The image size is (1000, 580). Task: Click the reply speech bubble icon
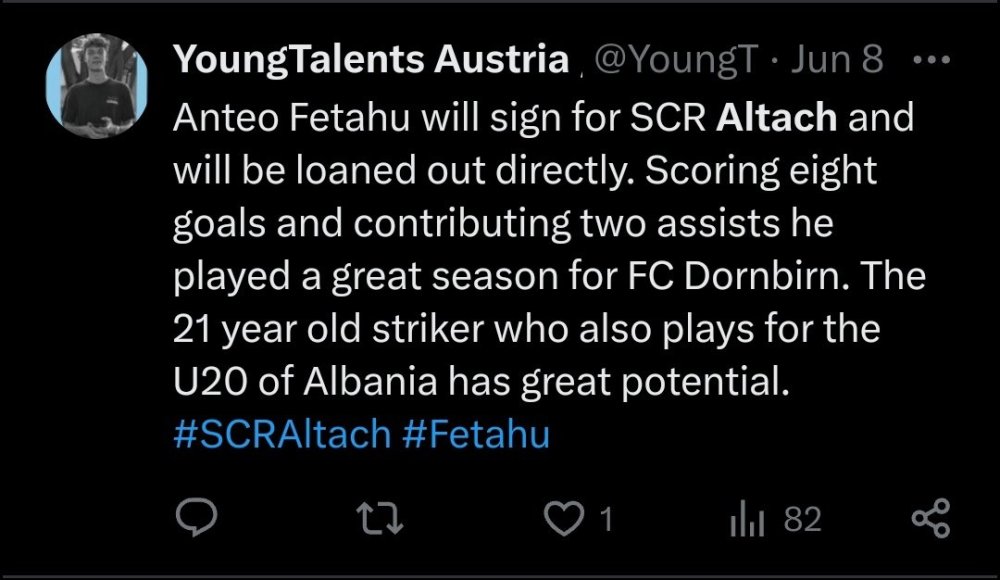coord(192,519)
